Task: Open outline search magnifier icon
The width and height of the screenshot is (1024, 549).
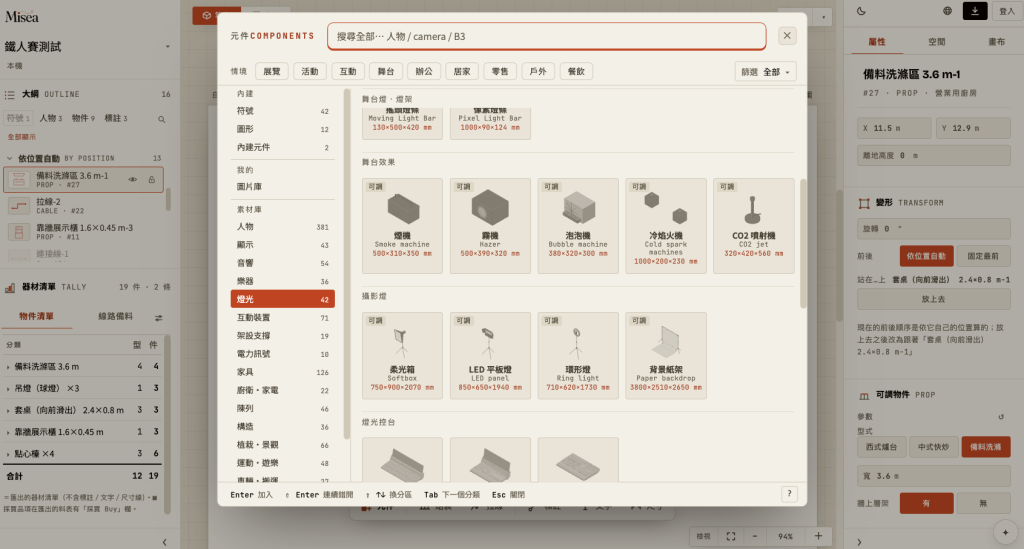Action: click(161, 119)
